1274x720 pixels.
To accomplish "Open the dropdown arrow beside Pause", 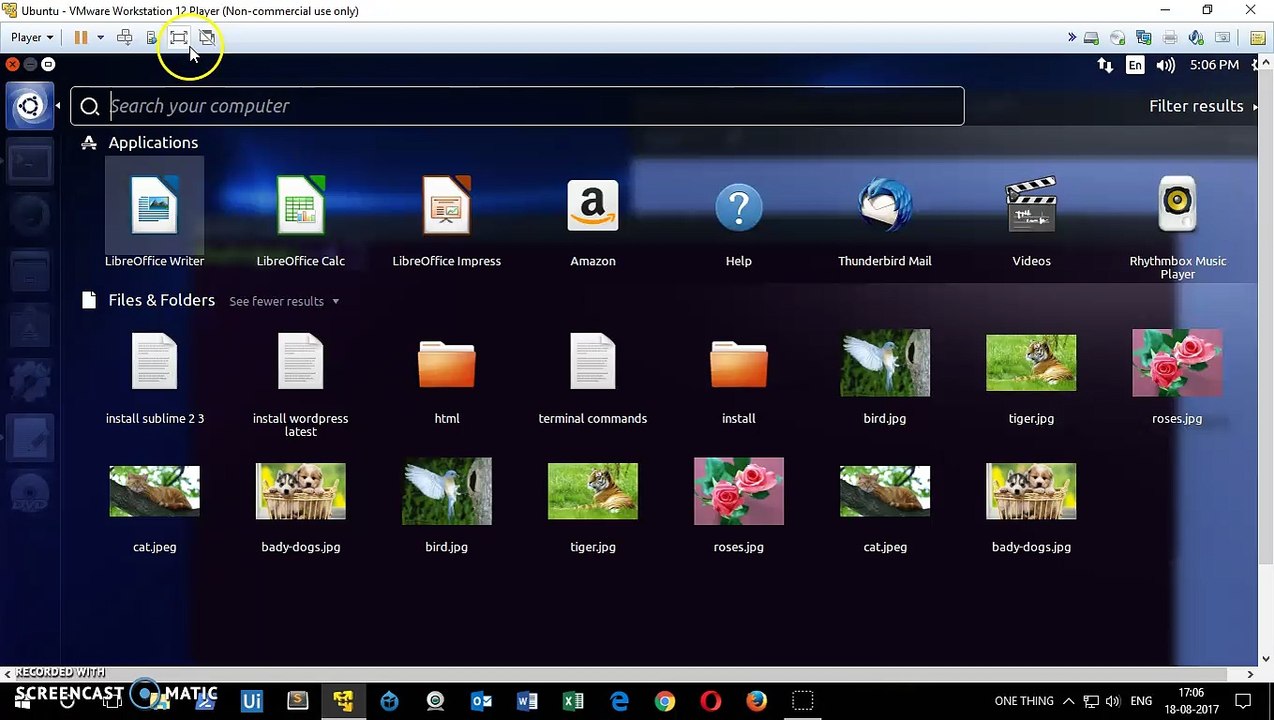I will 100,37.
